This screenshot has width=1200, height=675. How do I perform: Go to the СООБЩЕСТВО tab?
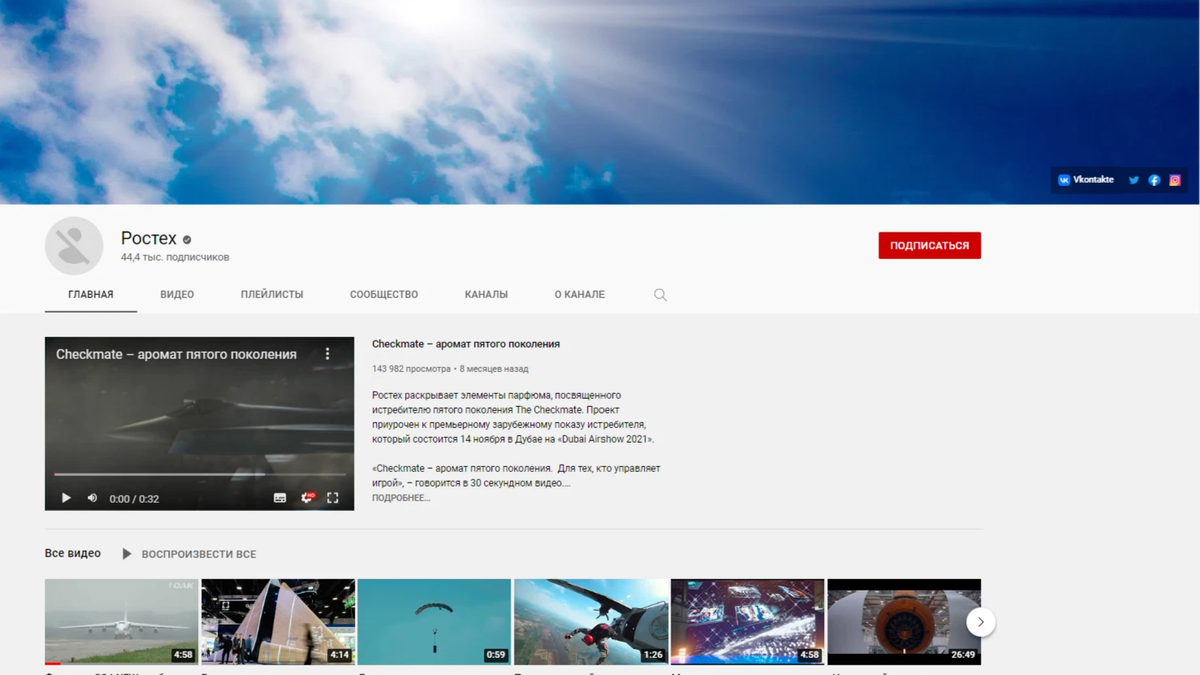tap(384, 294)
